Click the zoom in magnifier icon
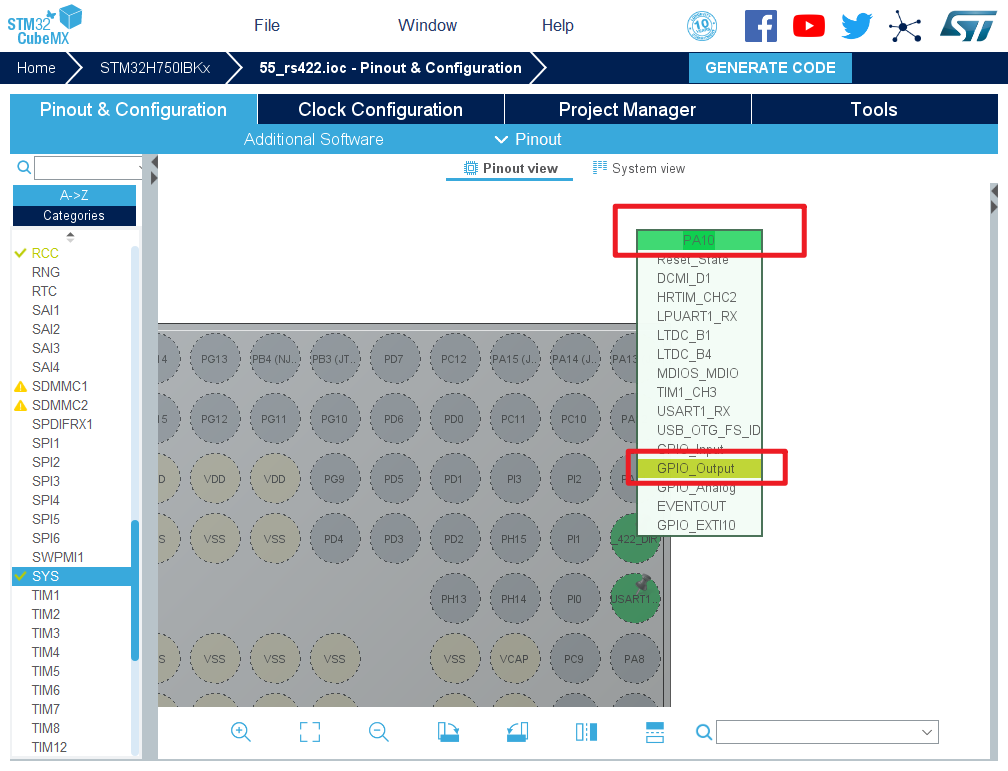Screen dimensions: 1008x771 coord(240,732)
